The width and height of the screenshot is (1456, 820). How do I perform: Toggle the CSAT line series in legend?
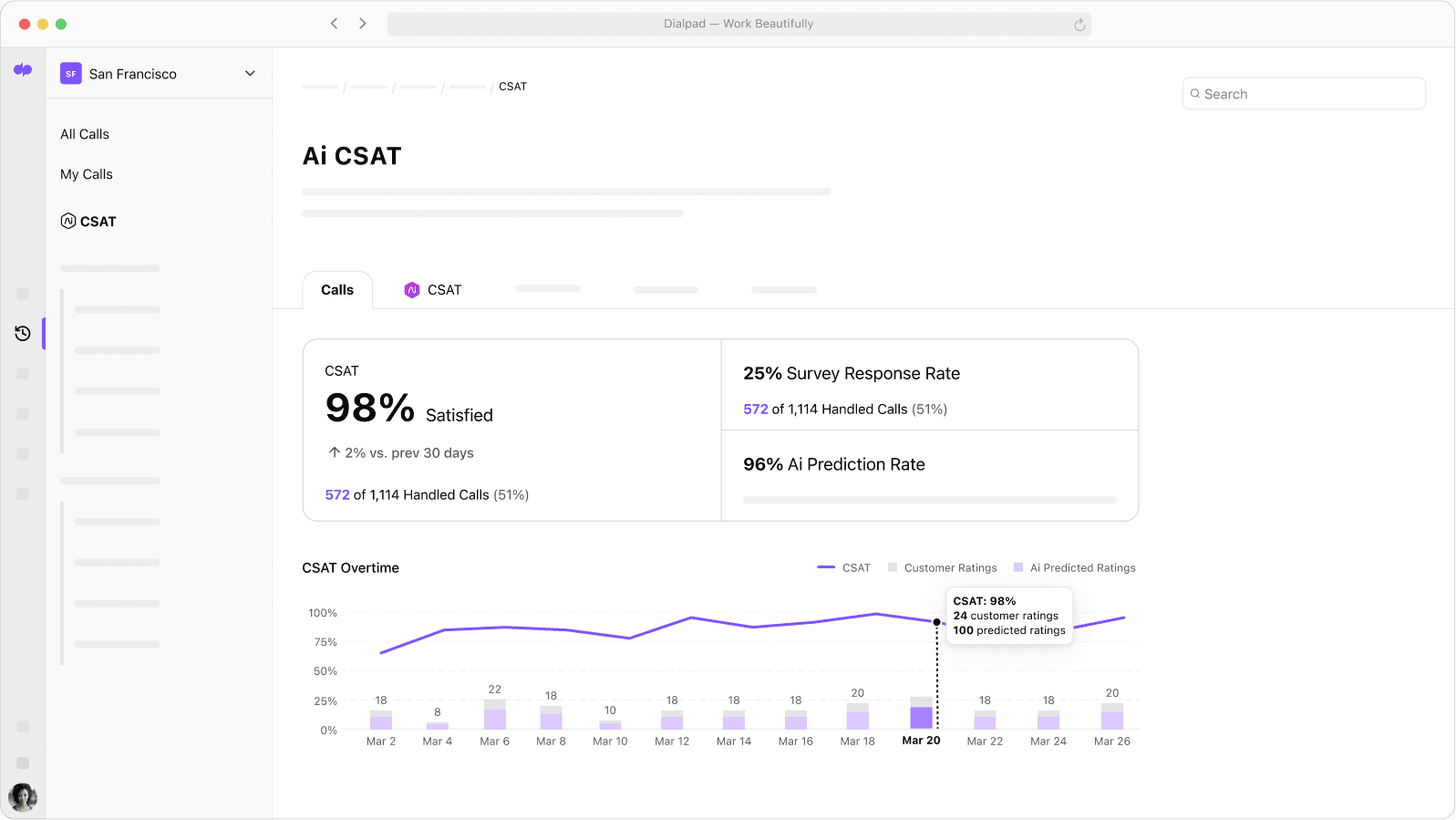[843, 567]
